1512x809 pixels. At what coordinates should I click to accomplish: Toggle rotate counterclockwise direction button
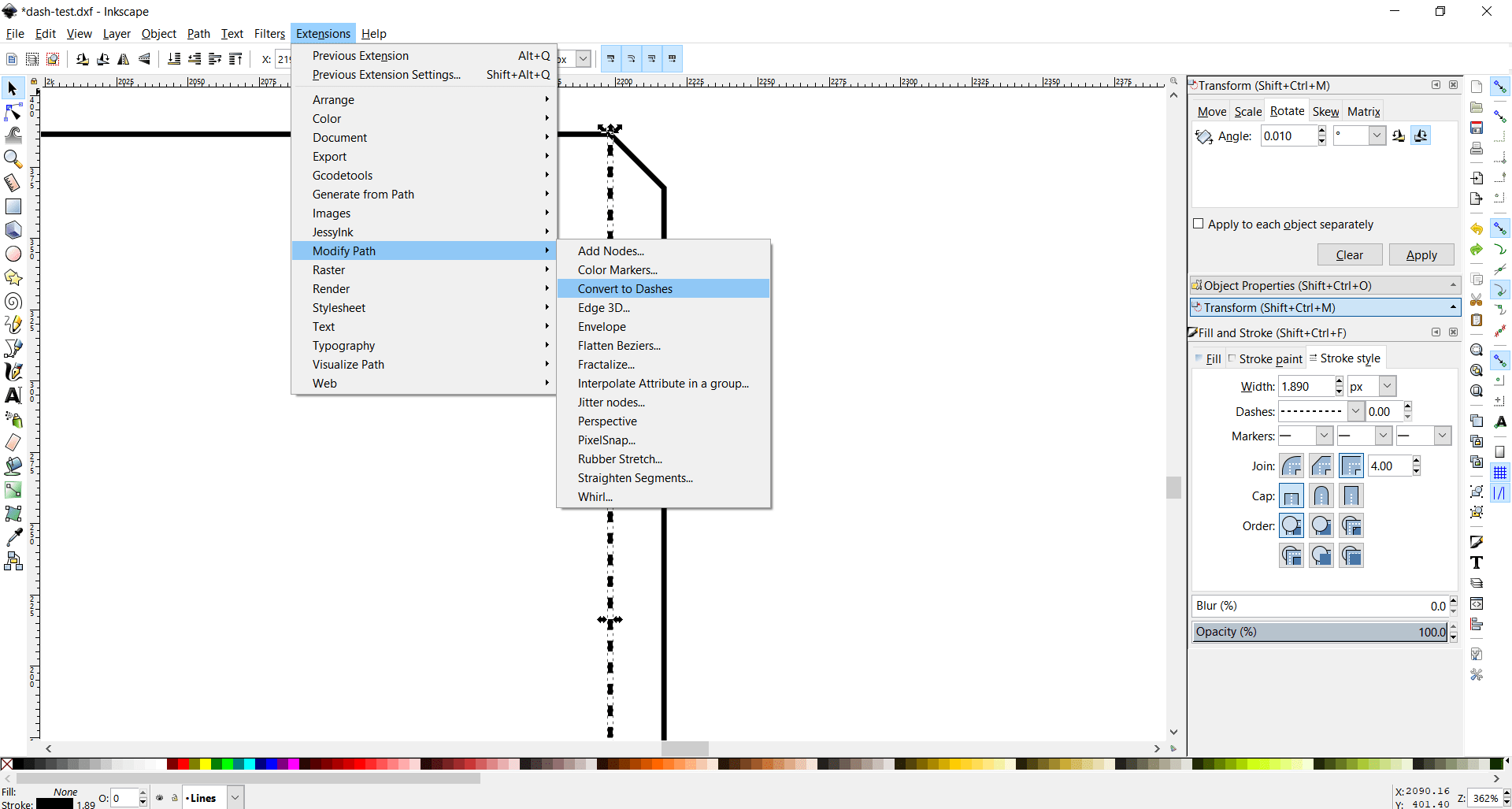pos(1399,135)
